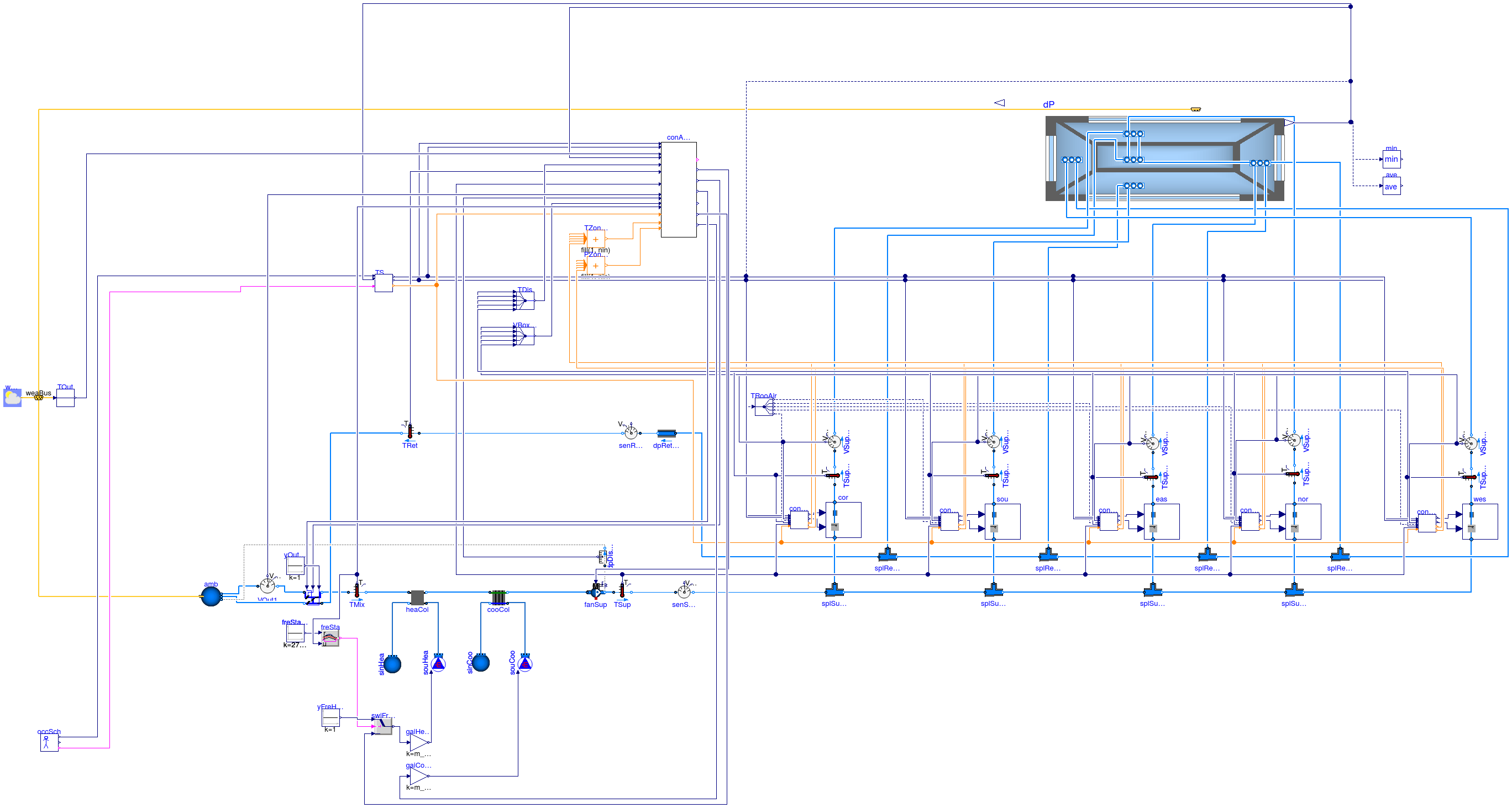Select the TDis multiplexer block

[525, 301]
